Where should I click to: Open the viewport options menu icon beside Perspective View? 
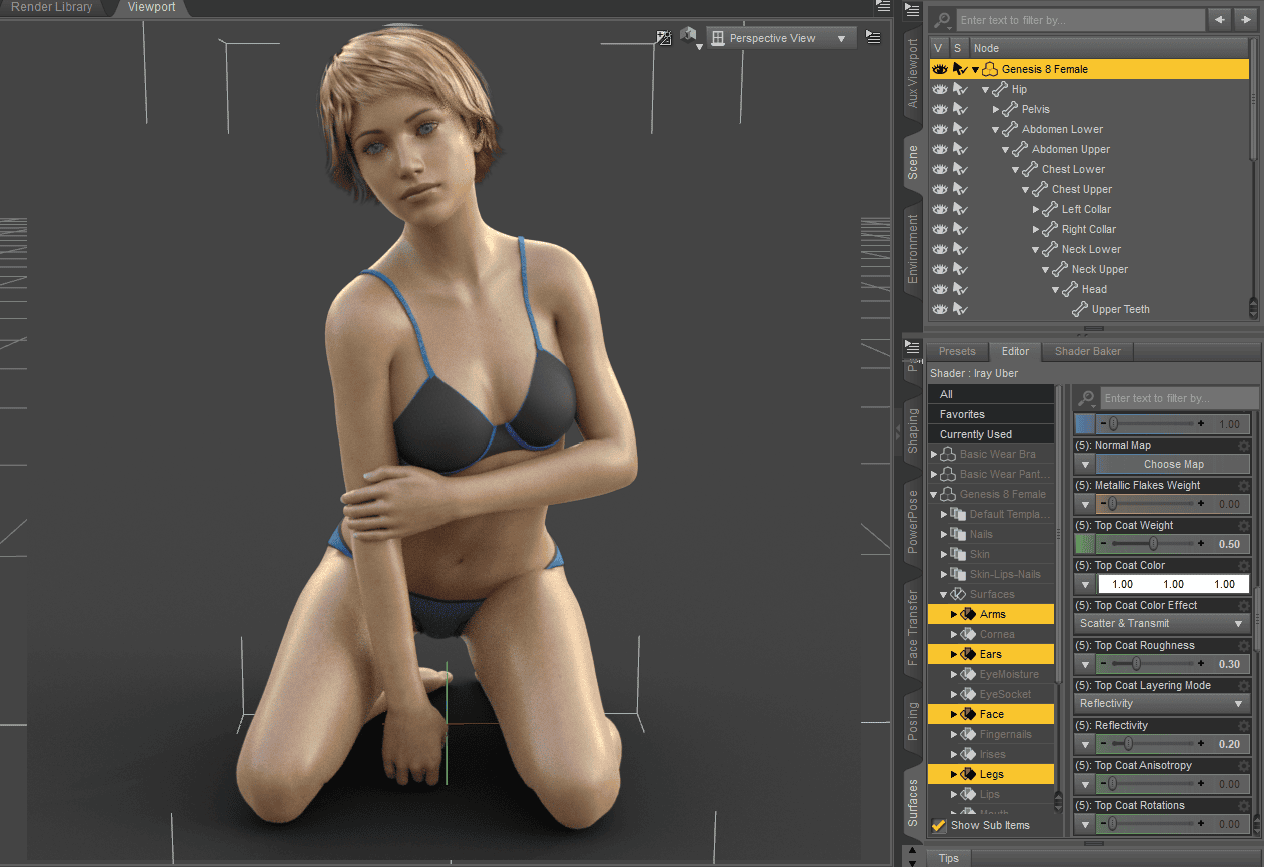pyautogui.click(x=873, y=36)
